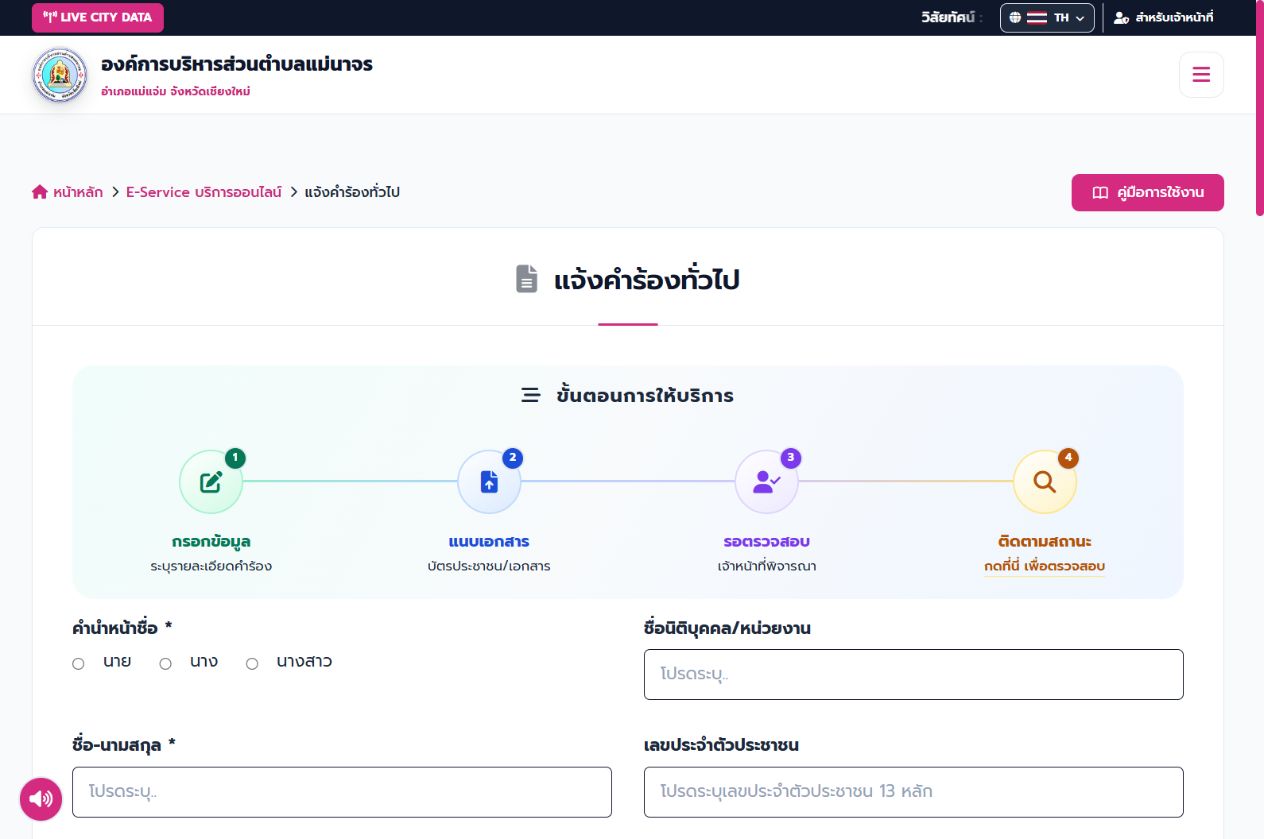
Task: Click the รอตรวจสอบ step label
Action: click(x=767, y=541)
